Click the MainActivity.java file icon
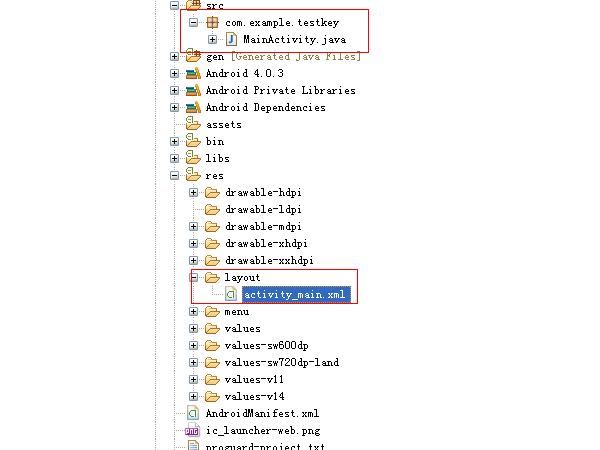600x450 pixels. click(x=231, y=39)
